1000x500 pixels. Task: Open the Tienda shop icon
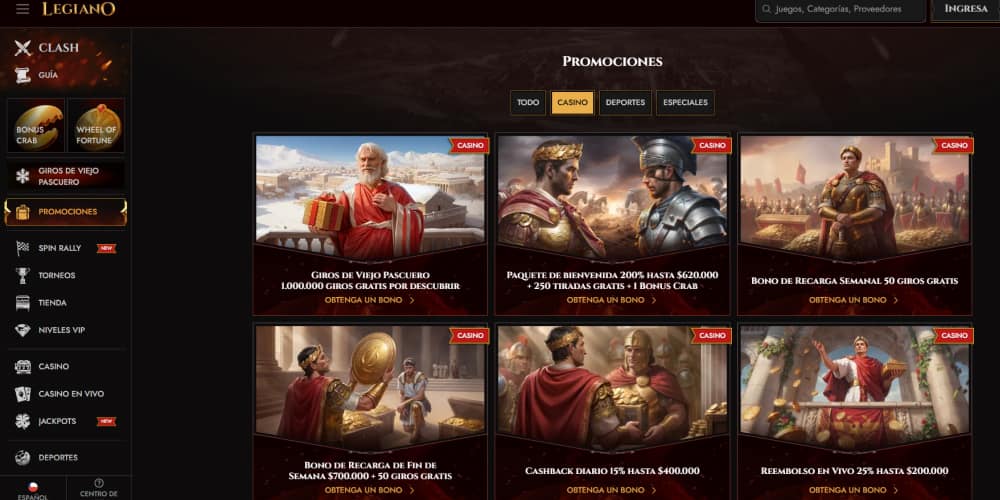pos(23,303)
